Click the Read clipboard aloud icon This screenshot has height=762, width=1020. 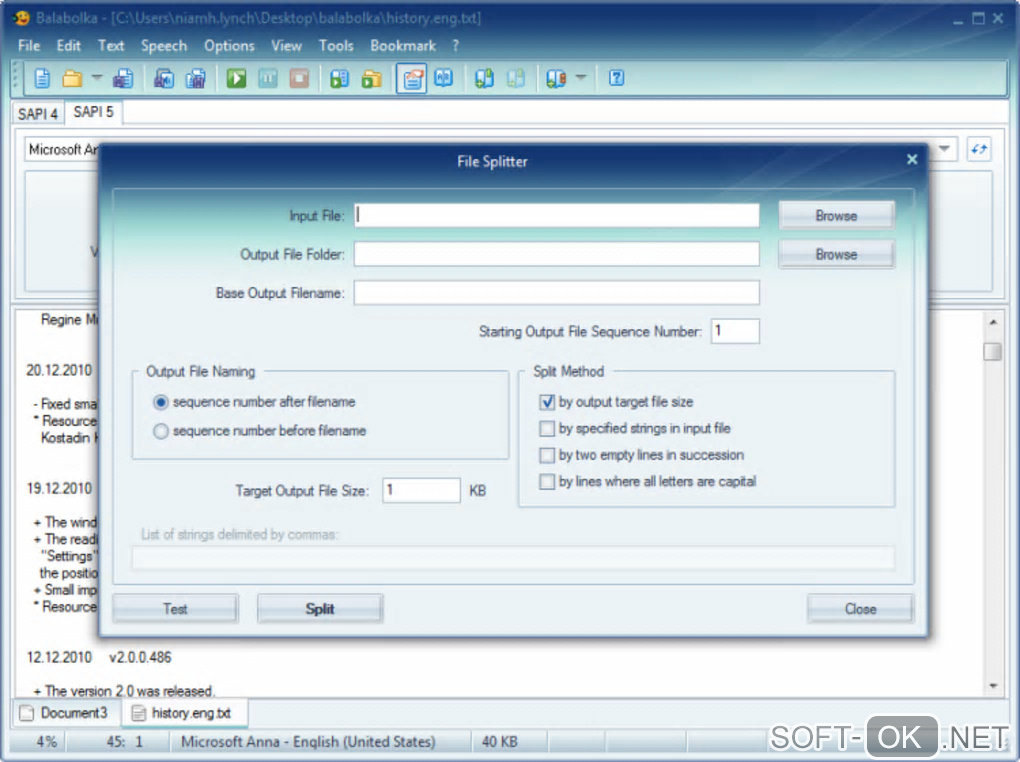coord(340,79)
